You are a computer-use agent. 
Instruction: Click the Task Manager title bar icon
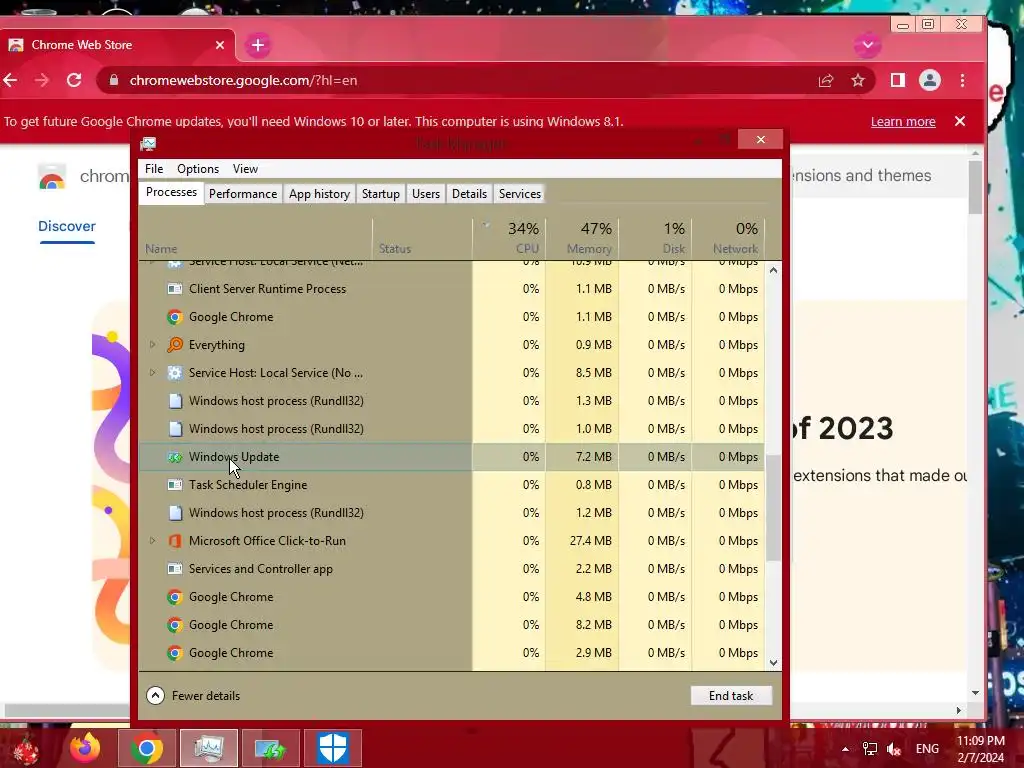[148, 144]
